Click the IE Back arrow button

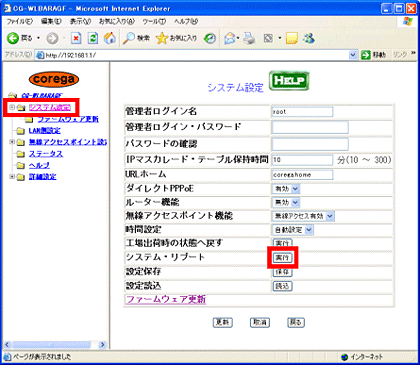(x=13, y=38)
